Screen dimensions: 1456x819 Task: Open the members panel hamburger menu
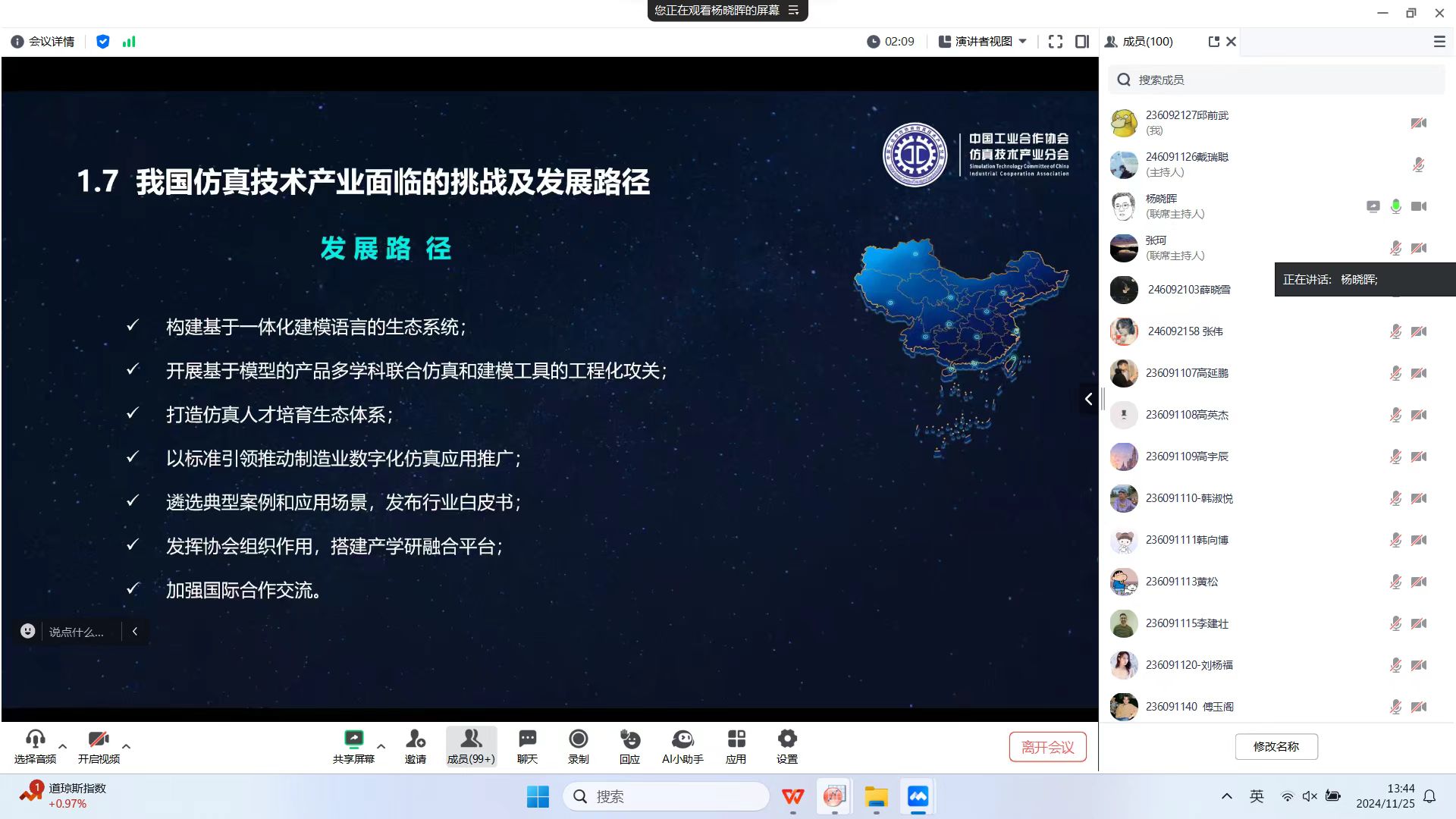click(x=1439, y=42)
